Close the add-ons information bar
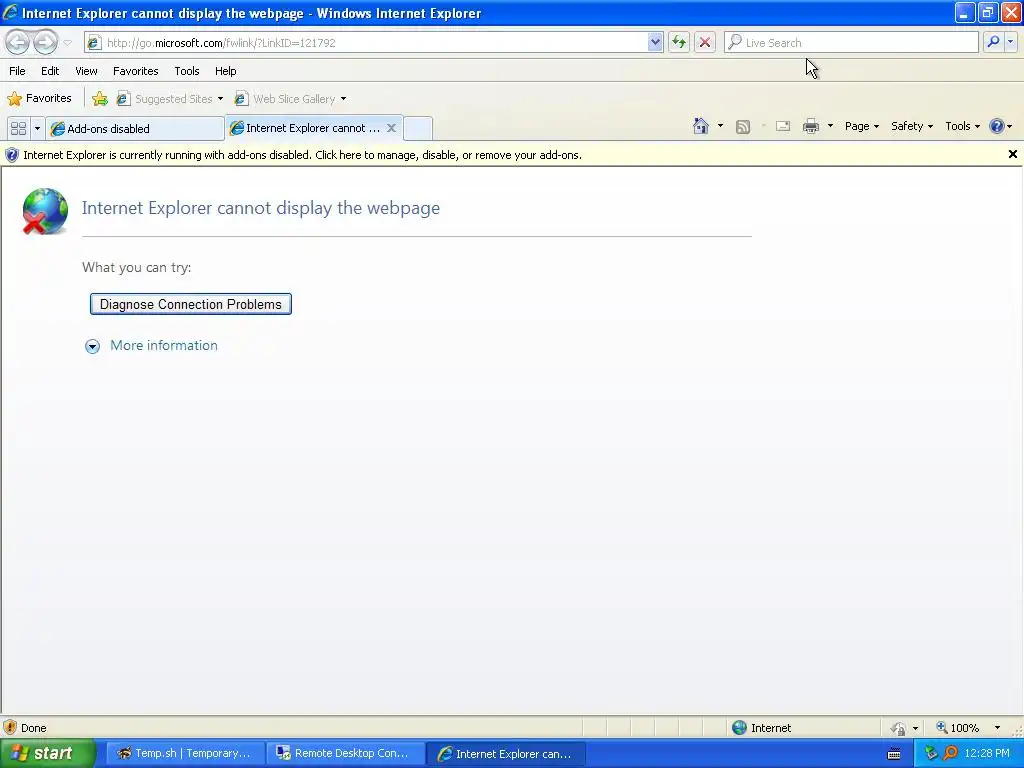The image size is (1024, 768). 1012,154
